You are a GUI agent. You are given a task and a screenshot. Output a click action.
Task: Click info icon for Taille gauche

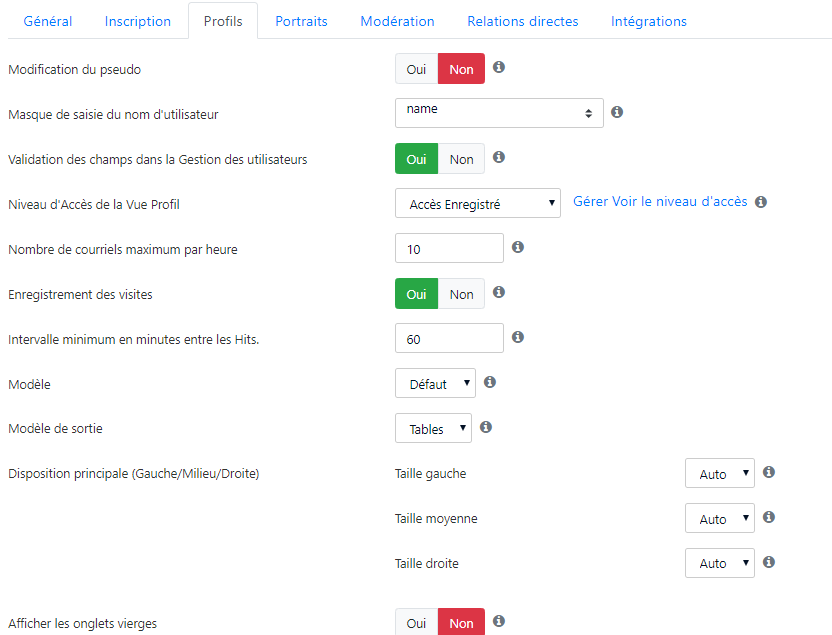769,472
